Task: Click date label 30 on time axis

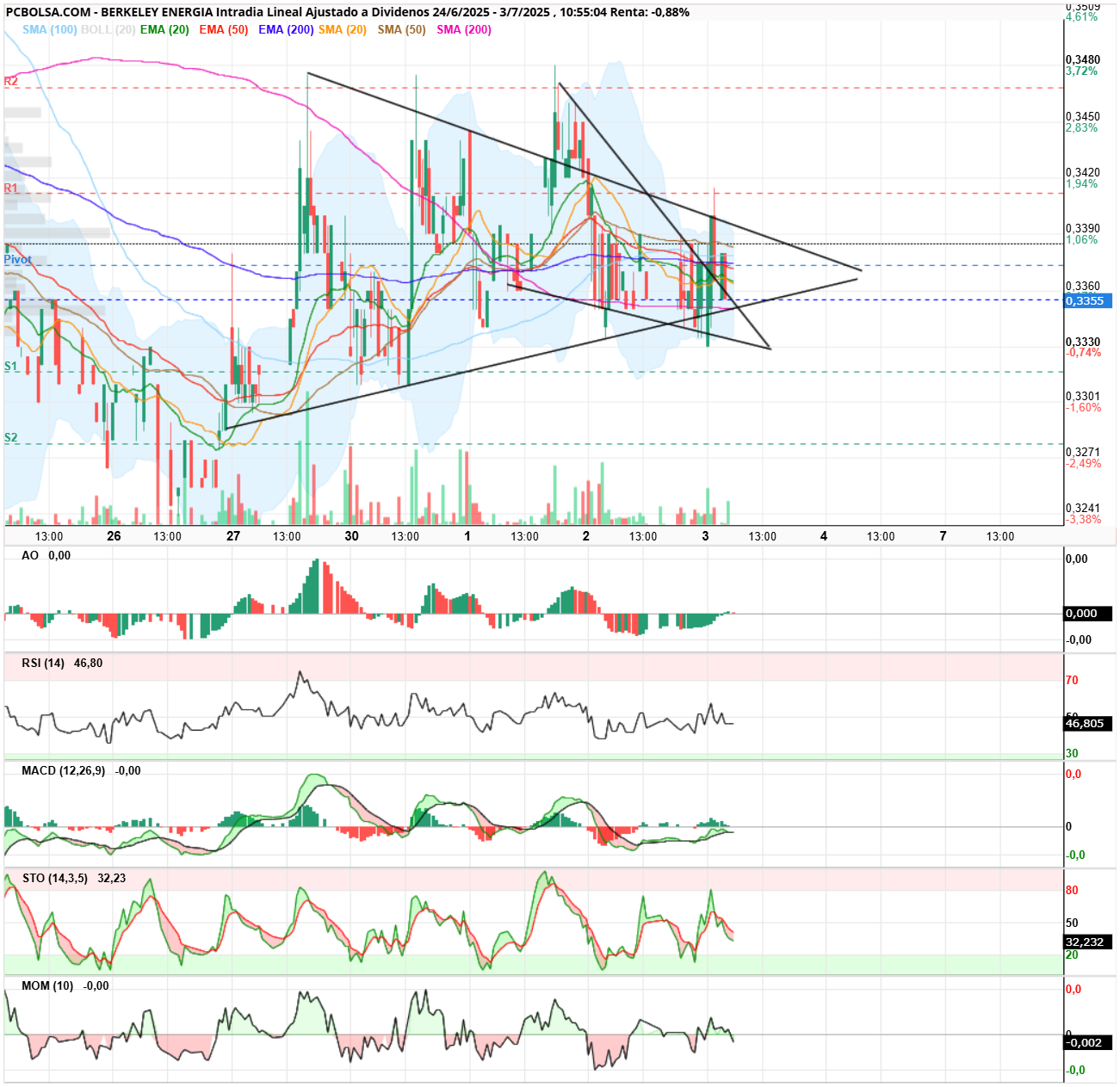Action: 351,535
